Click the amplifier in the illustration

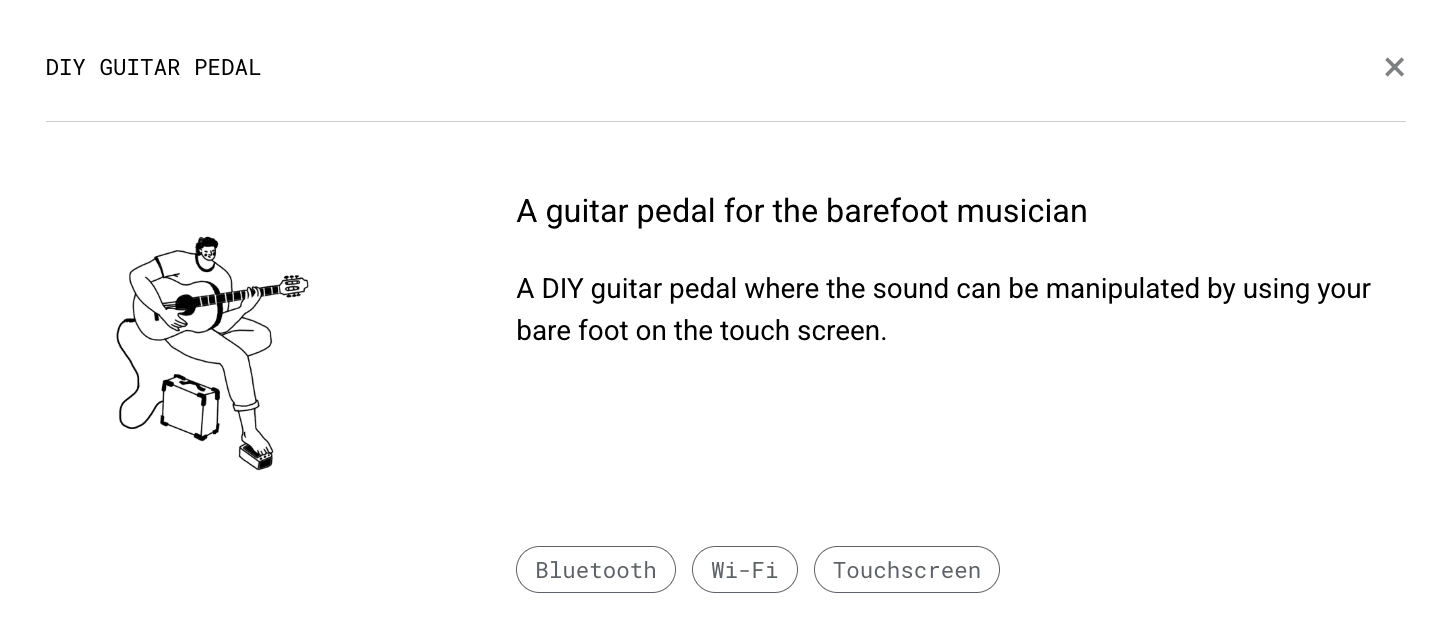click(x=190, y=408)
